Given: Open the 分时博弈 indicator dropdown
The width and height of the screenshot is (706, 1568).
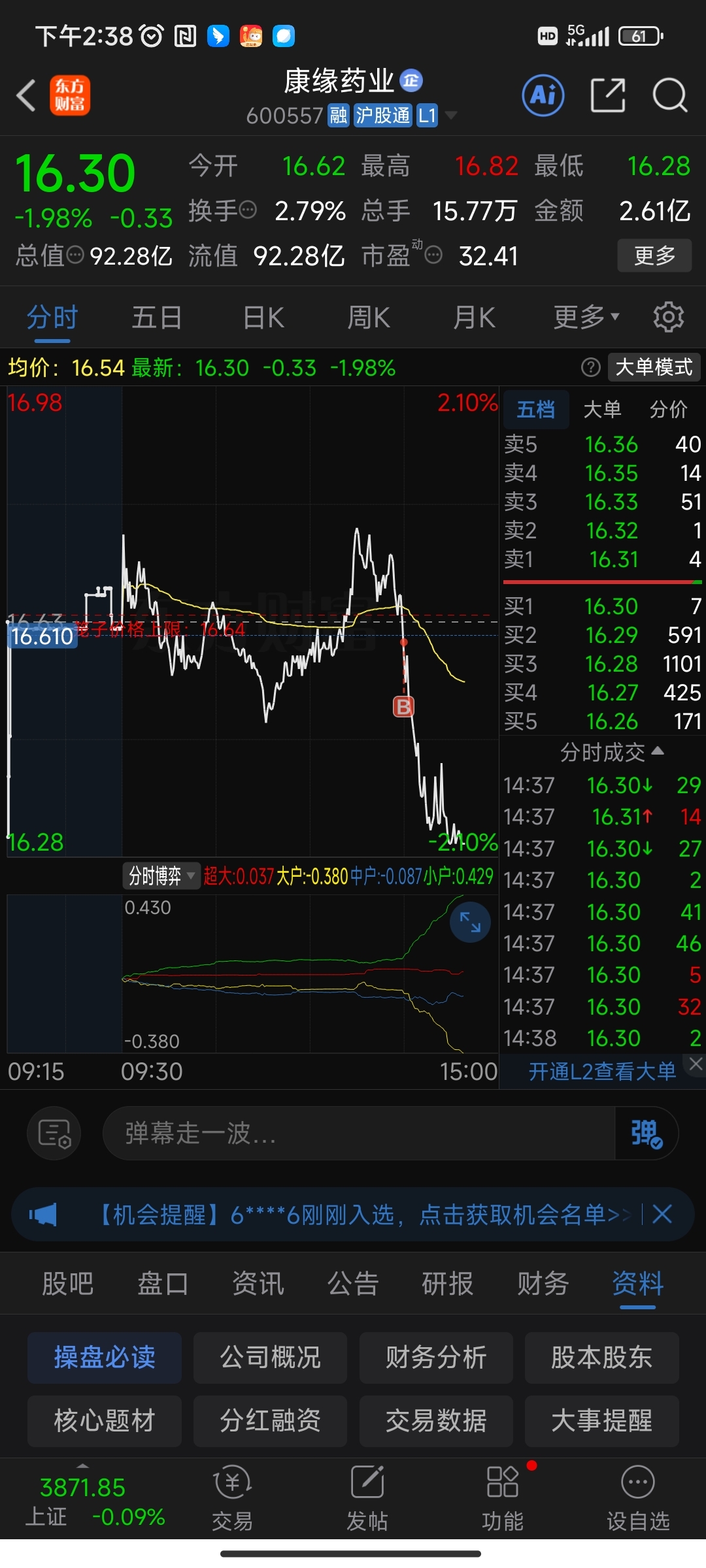Looking at the screenshot, I should (161, 875).
